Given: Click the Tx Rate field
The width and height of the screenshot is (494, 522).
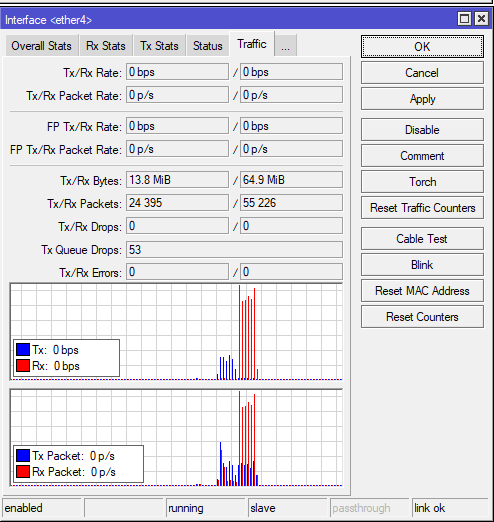Looking at the screenshot, I should coord(177,72).
